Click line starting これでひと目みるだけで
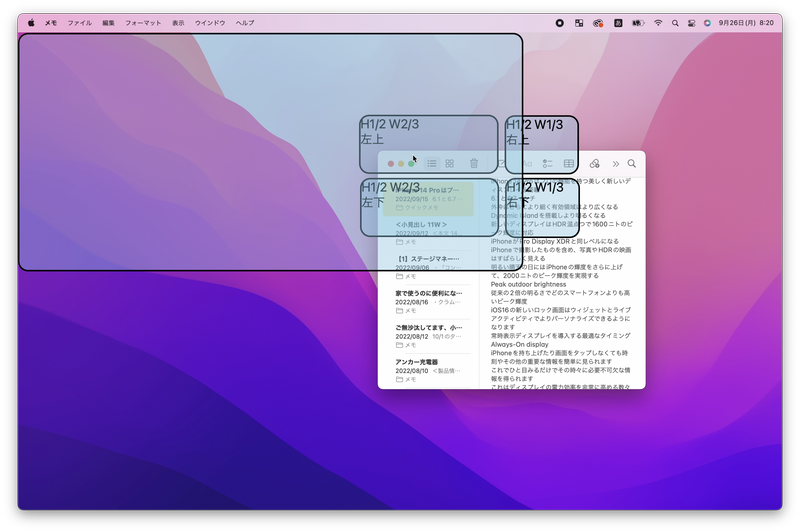This screenshot has height=532, width=800. pyautogui.click(x=560, y=370)
